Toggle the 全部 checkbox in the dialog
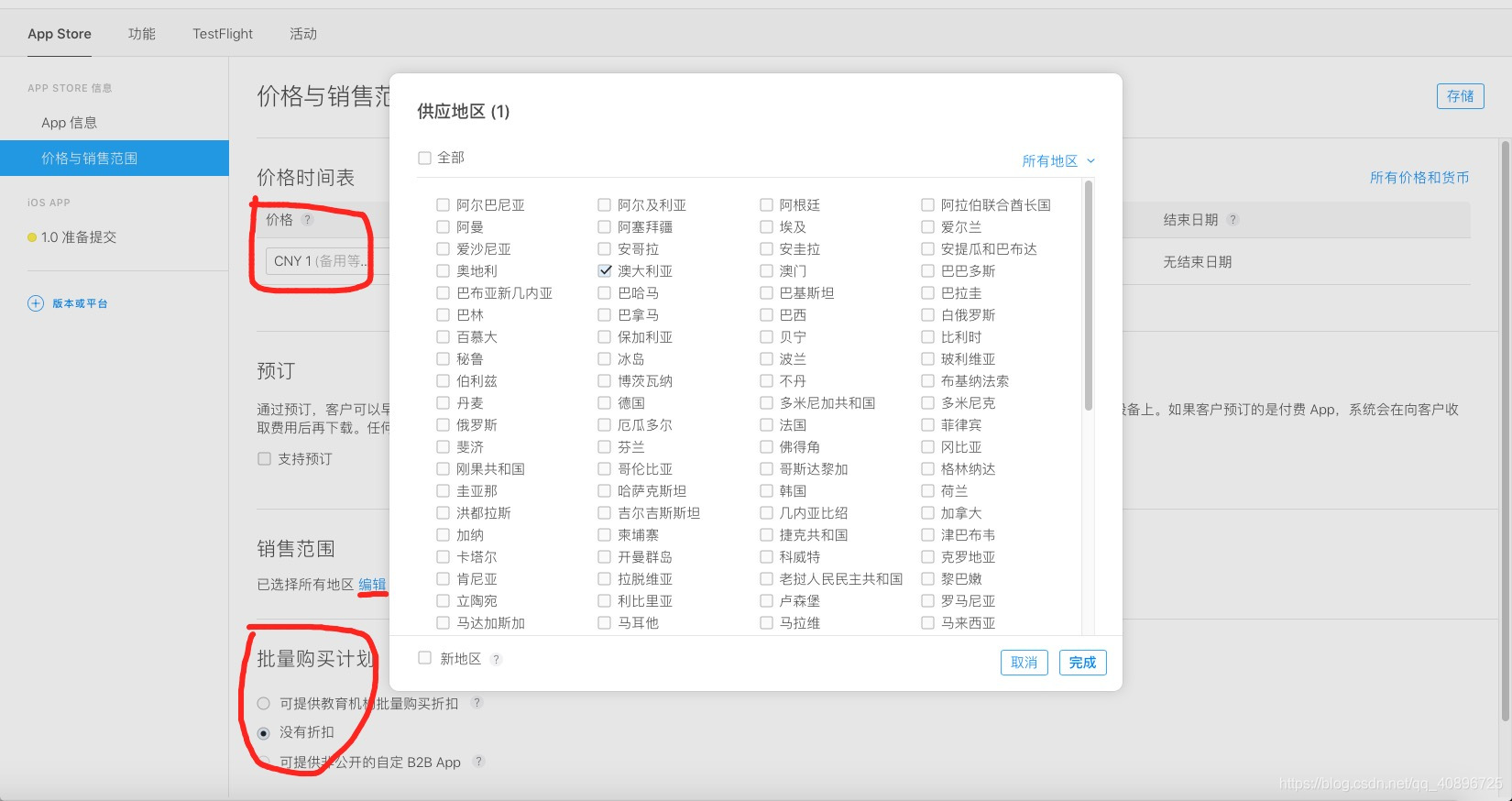 [424, 158]
